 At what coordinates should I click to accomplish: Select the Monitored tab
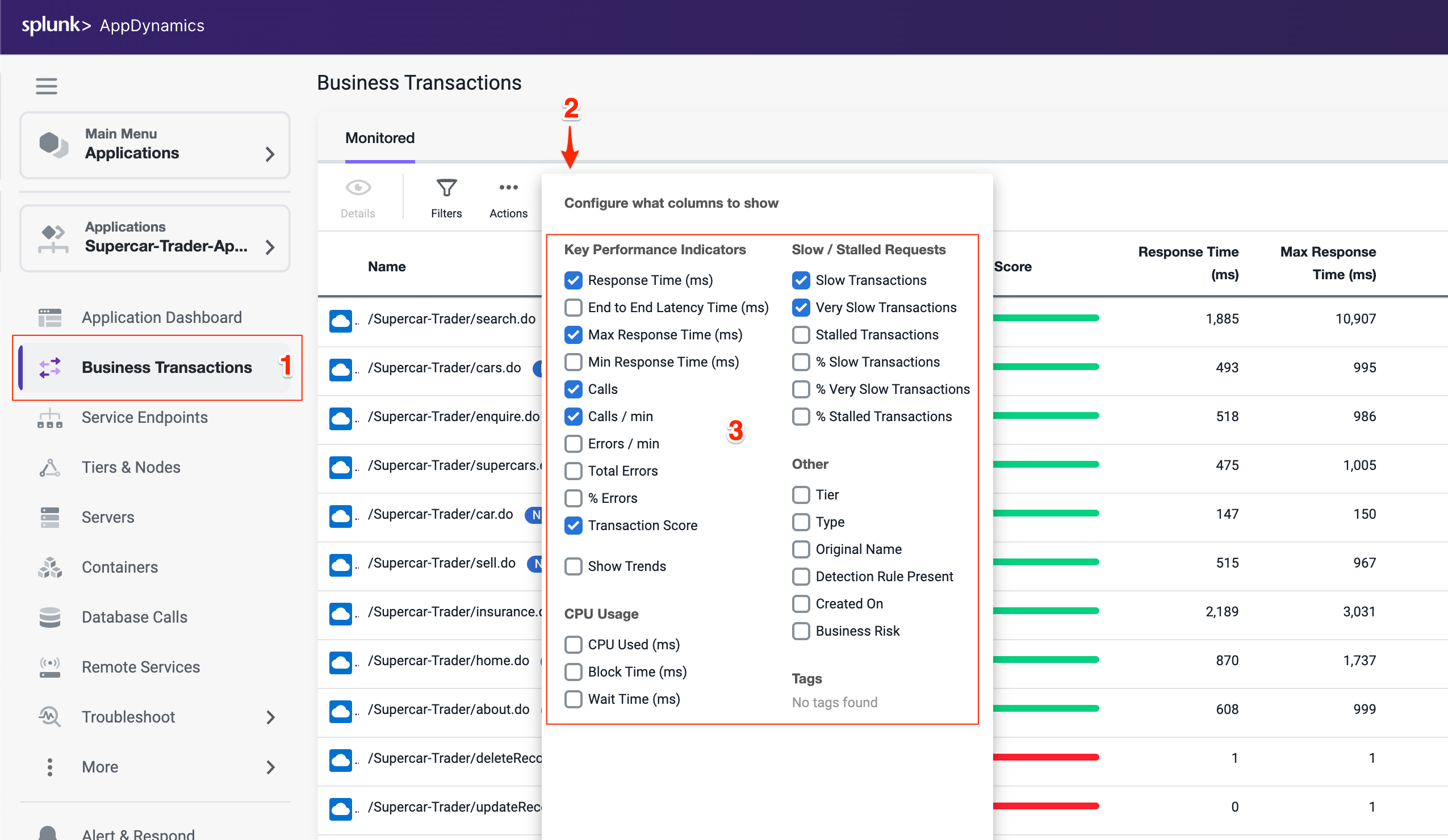coord(379,138)
